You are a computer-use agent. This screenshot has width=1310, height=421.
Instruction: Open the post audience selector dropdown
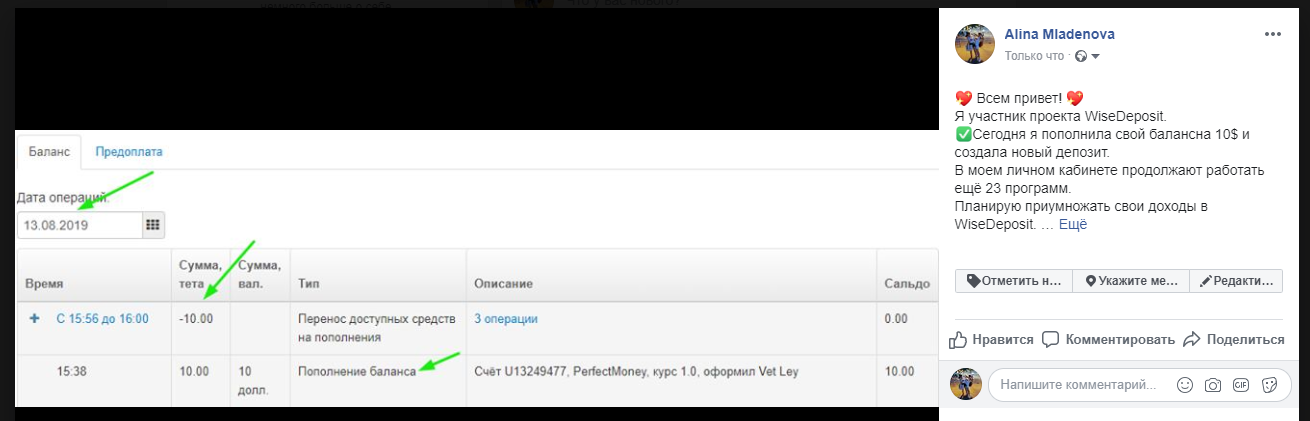click(x=1089, y=56)
